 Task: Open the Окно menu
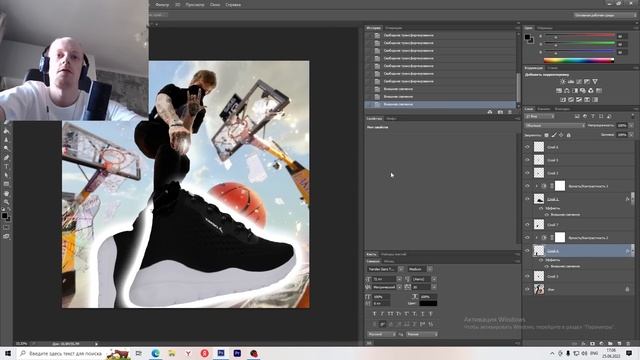(x=215, y=5)
